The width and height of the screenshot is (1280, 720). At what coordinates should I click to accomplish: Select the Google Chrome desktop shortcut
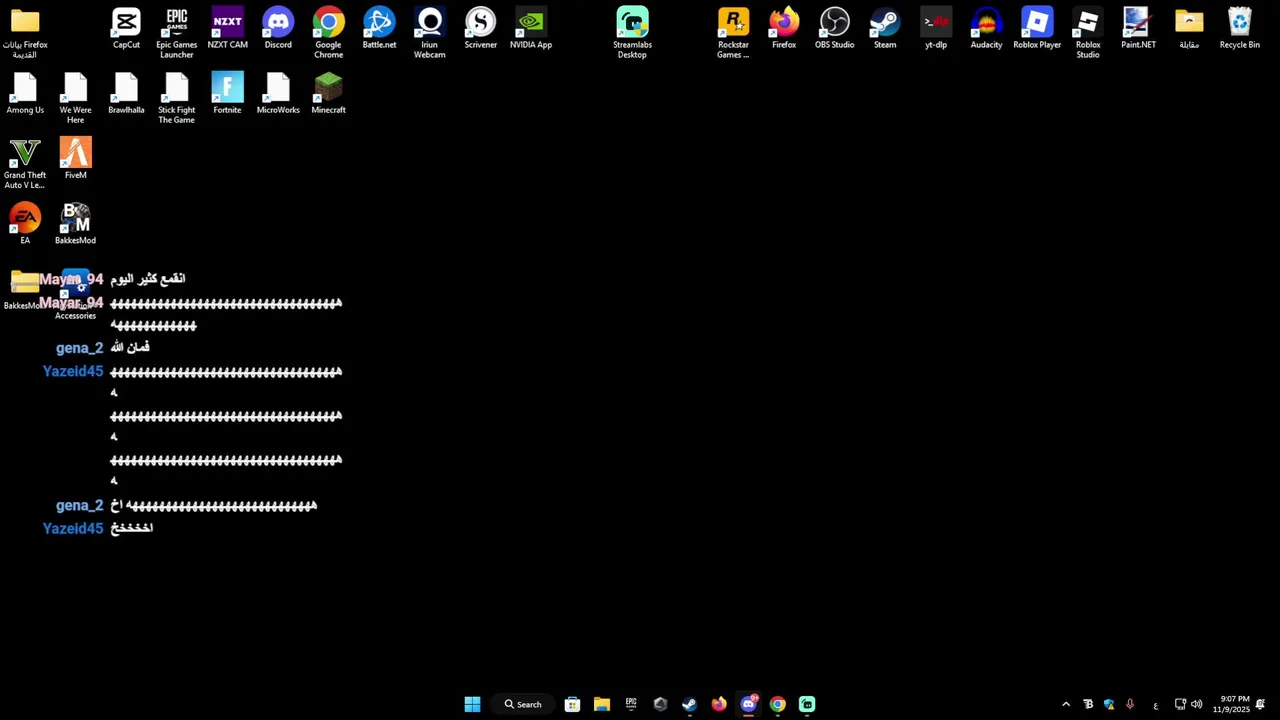click(x=329, y=33)
